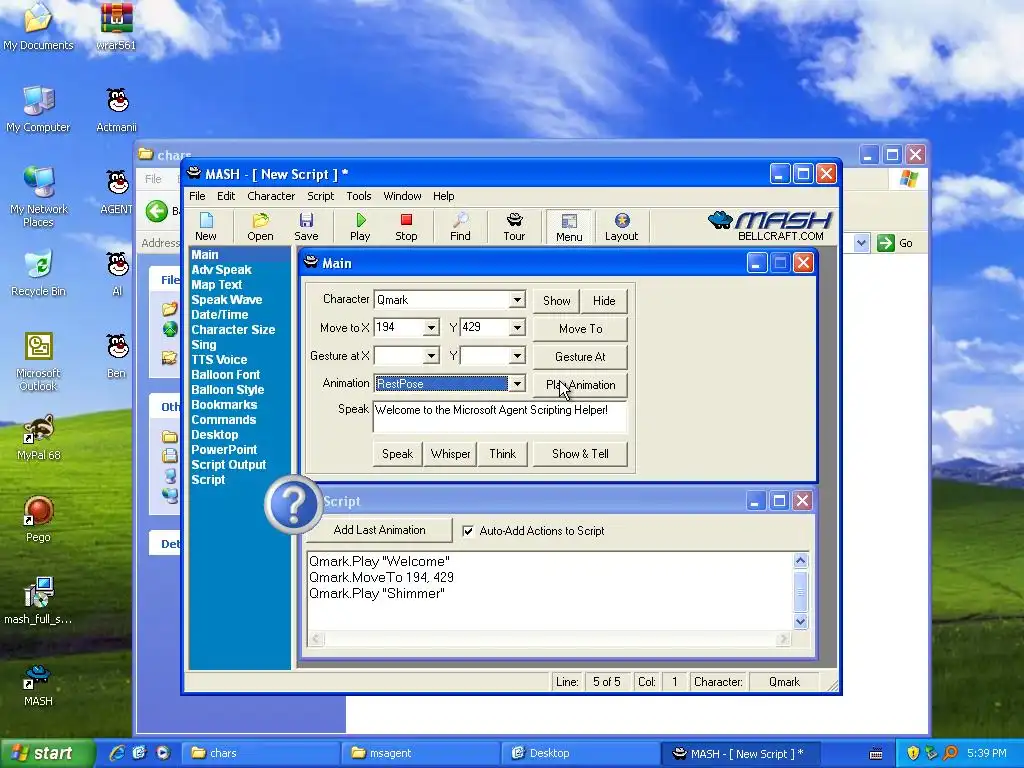Viewport: 1024px width, 768px height.
Task: Run the script with the Play icon
Action: coord(360,227)
